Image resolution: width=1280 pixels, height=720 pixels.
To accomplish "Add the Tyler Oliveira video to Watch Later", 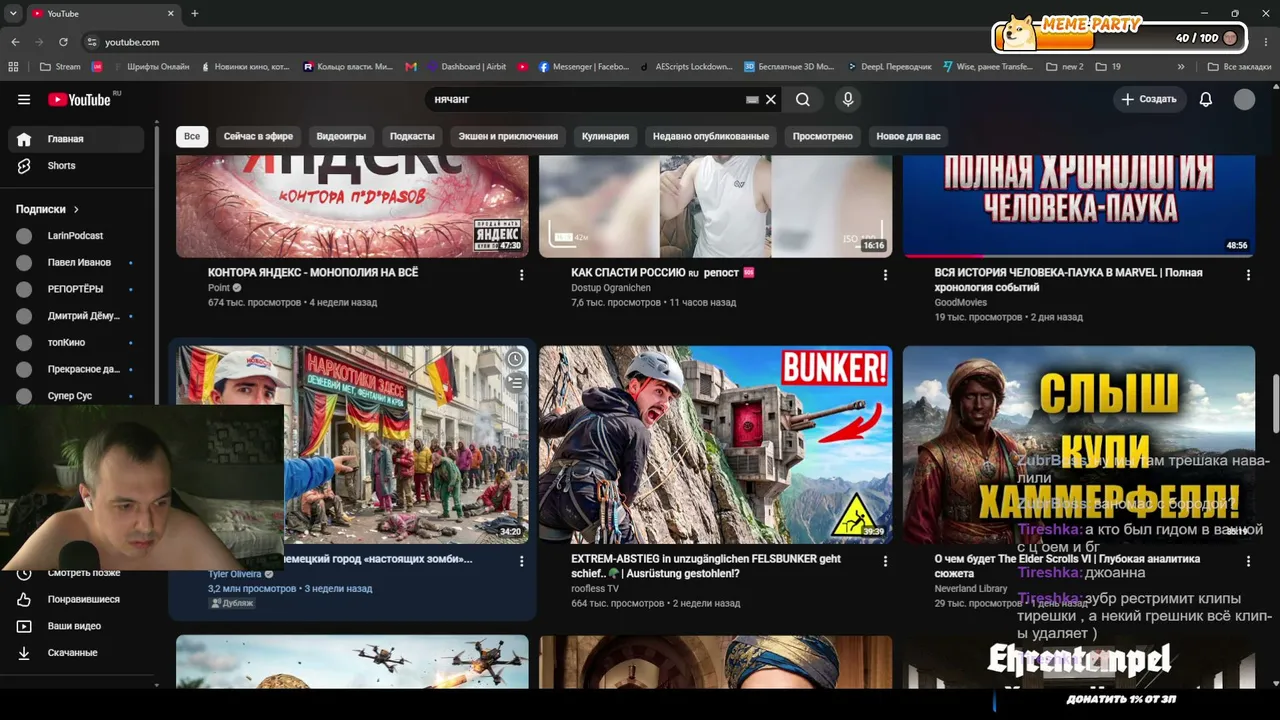I will pos(515,359).
